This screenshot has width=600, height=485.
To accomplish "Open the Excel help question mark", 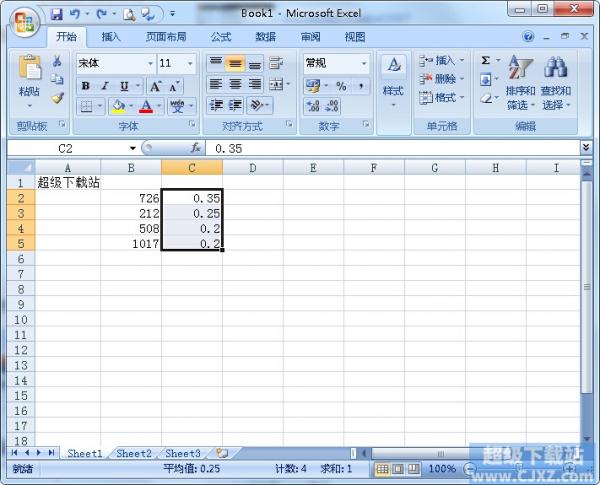I will (528, 37).
